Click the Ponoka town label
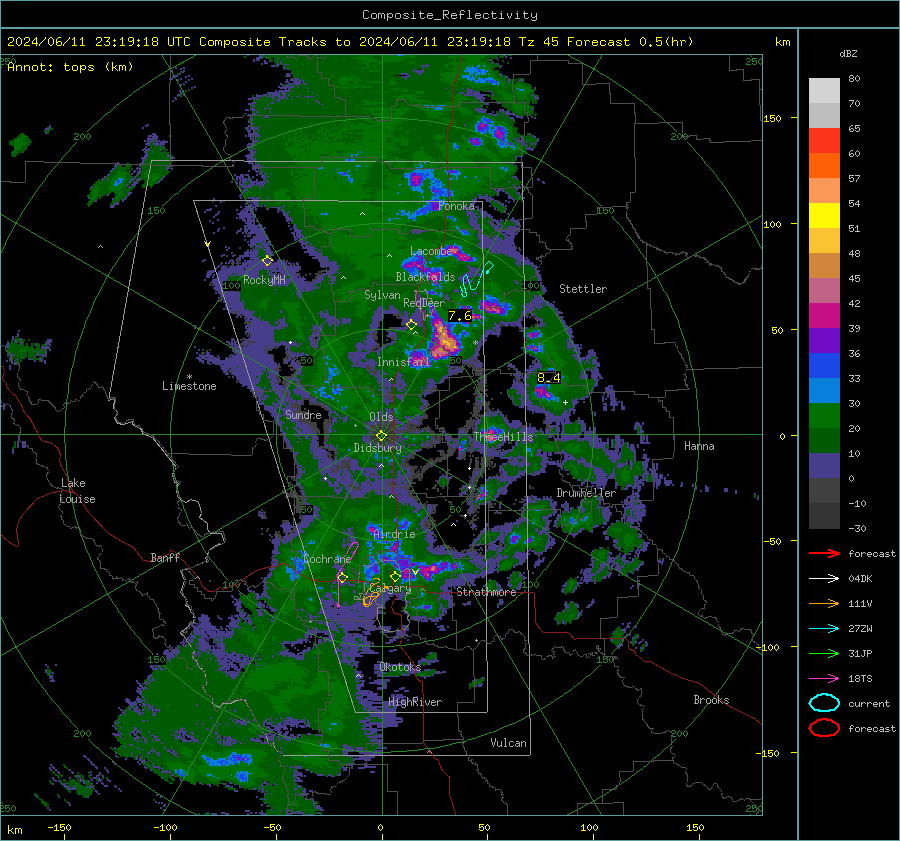Image resolution: width=900 pixels, height=841 pixels. point(457,206)
